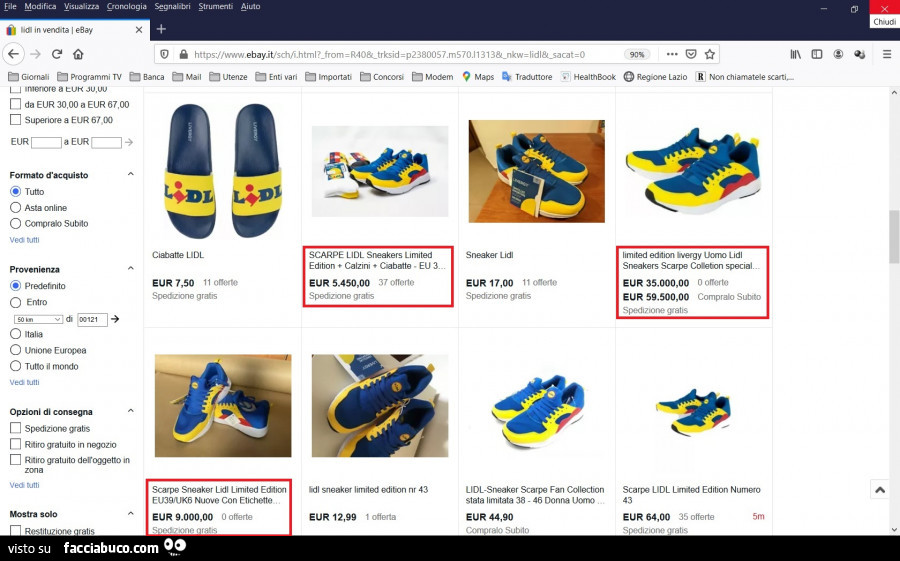Click the Lidl slippers product image

224,171
